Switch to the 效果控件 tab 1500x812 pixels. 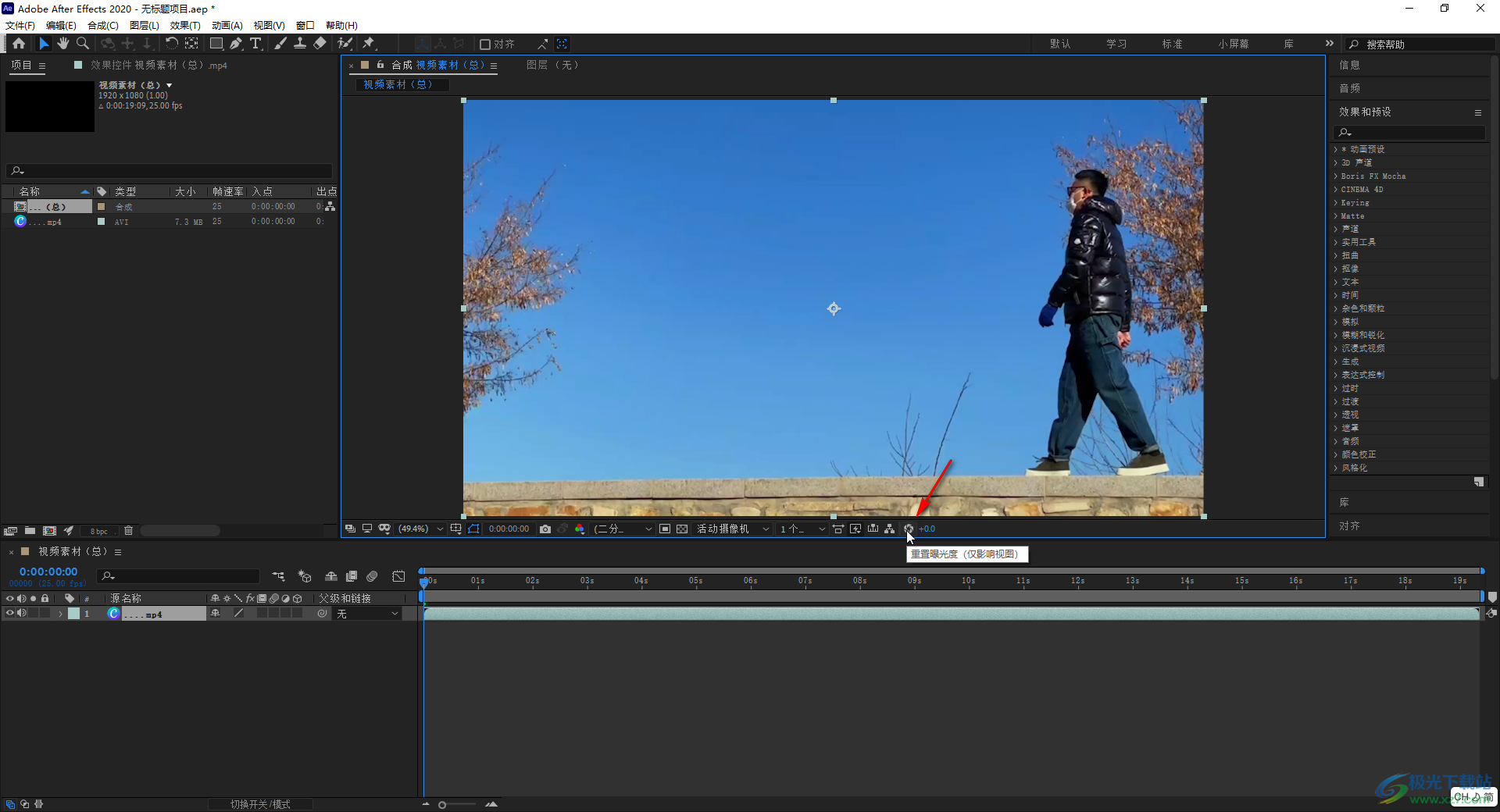pos(159,66)
